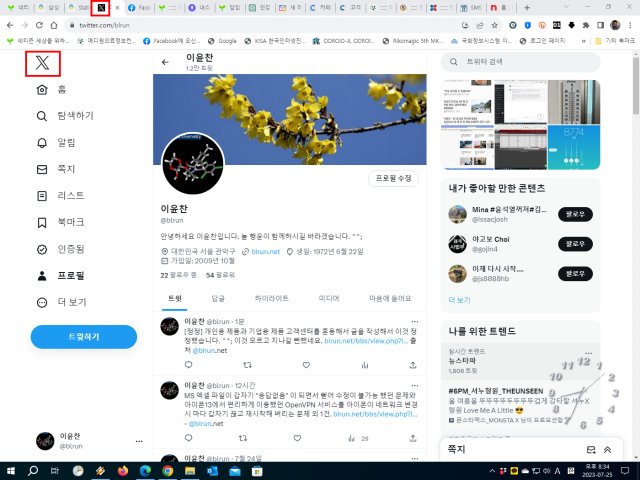Follow Mina @issacjosh
Screen dimensions: 640x480
click(575, 214)
